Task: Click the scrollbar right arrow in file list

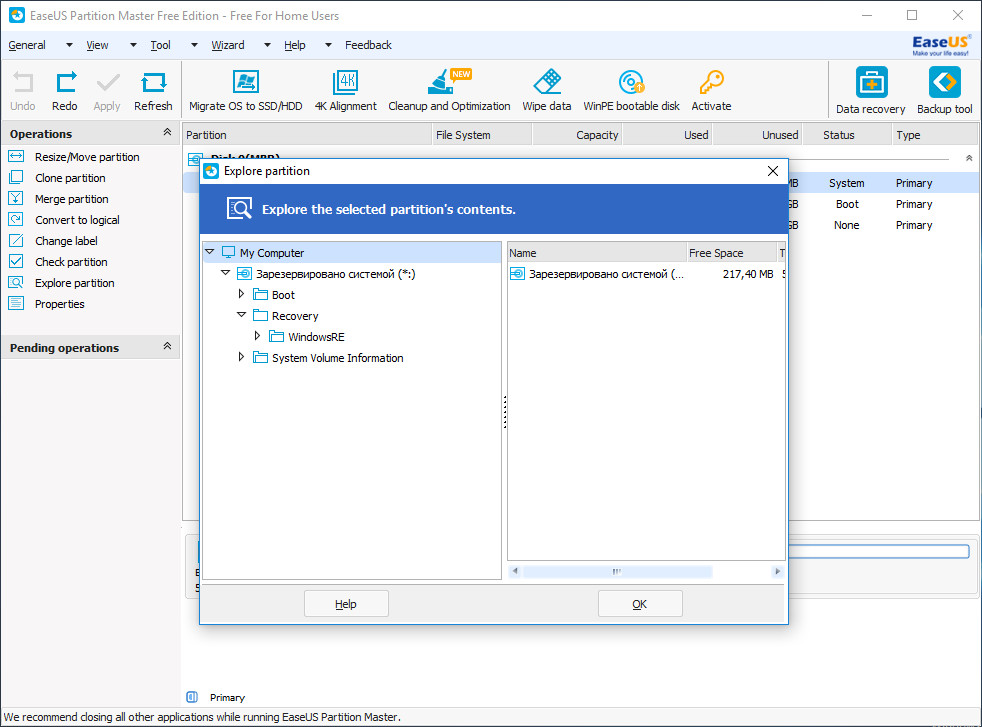Action: [777, 571]
